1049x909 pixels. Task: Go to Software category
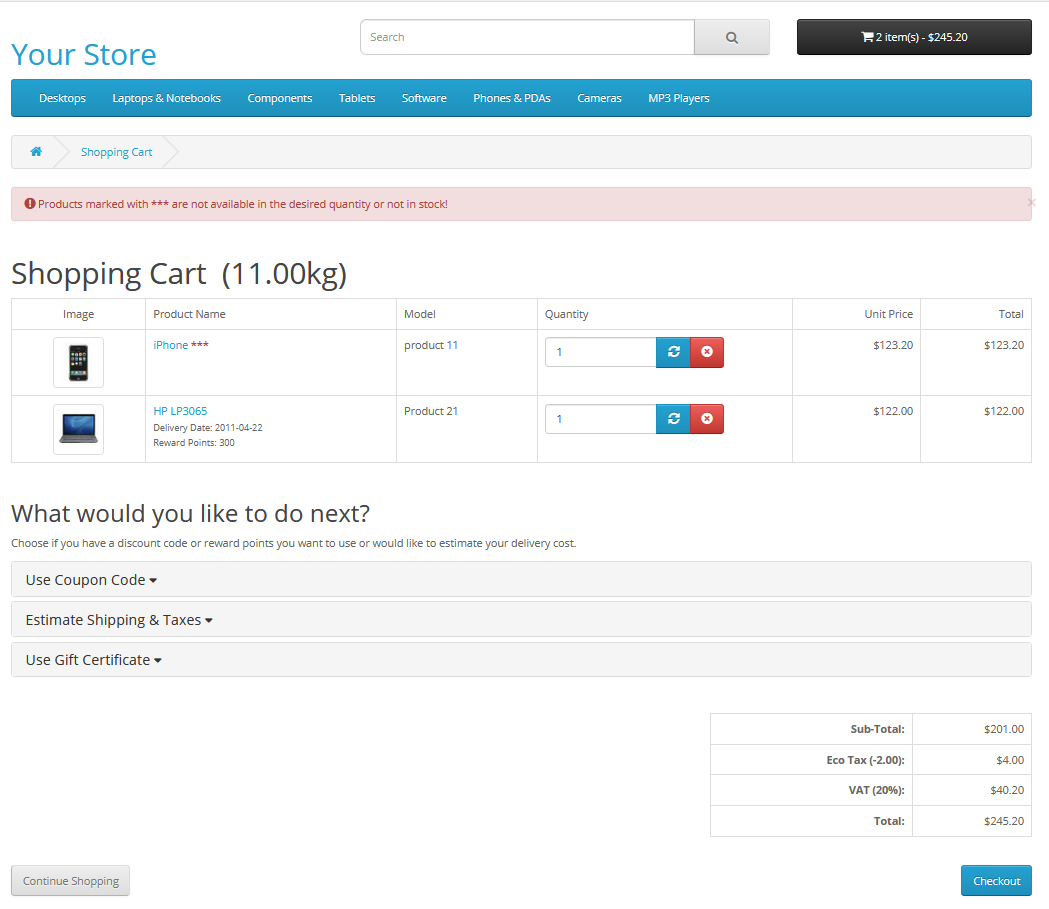[x=424, y=98]
